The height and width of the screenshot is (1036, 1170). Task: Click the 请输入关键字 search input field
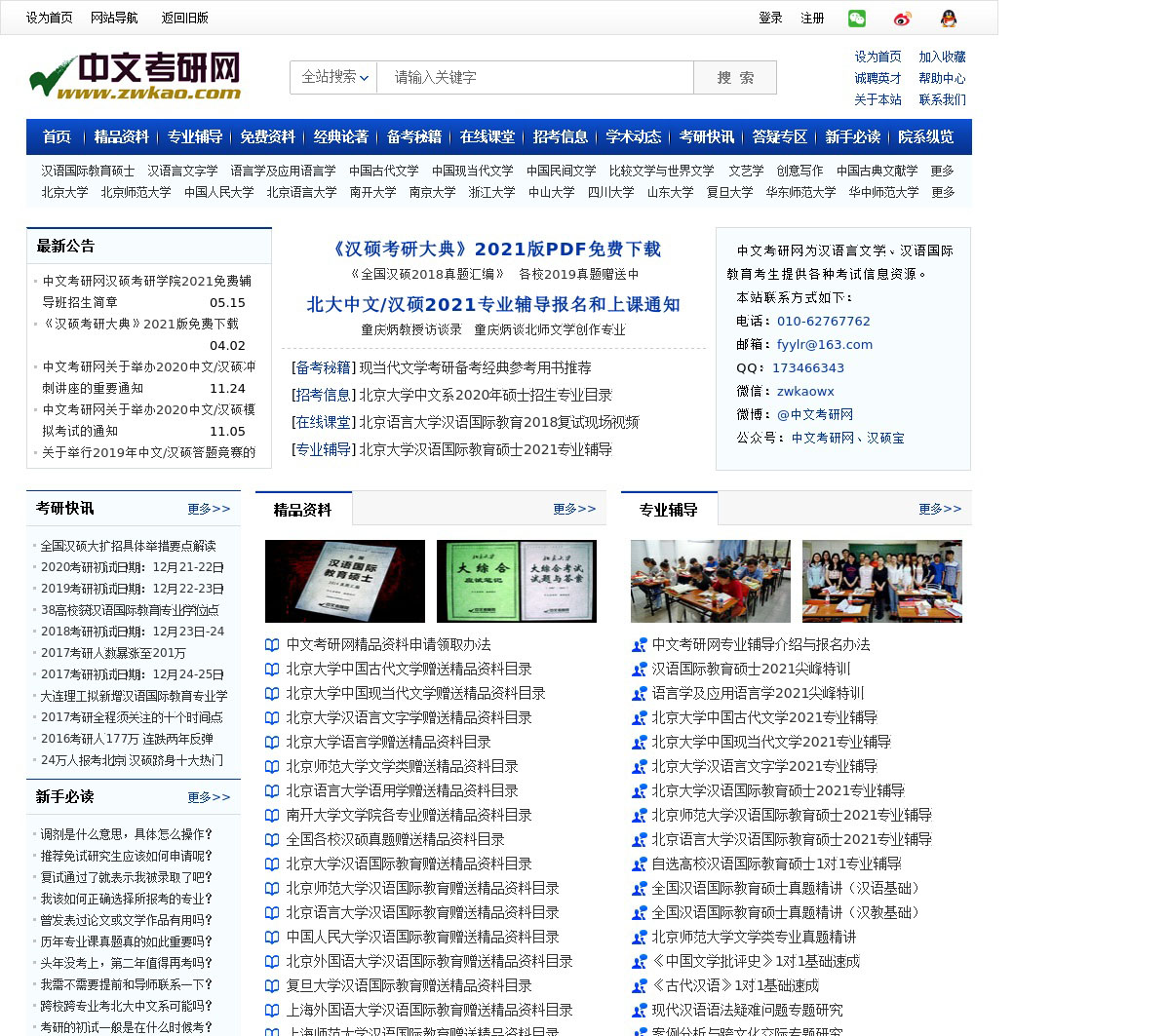coord(535,77)
